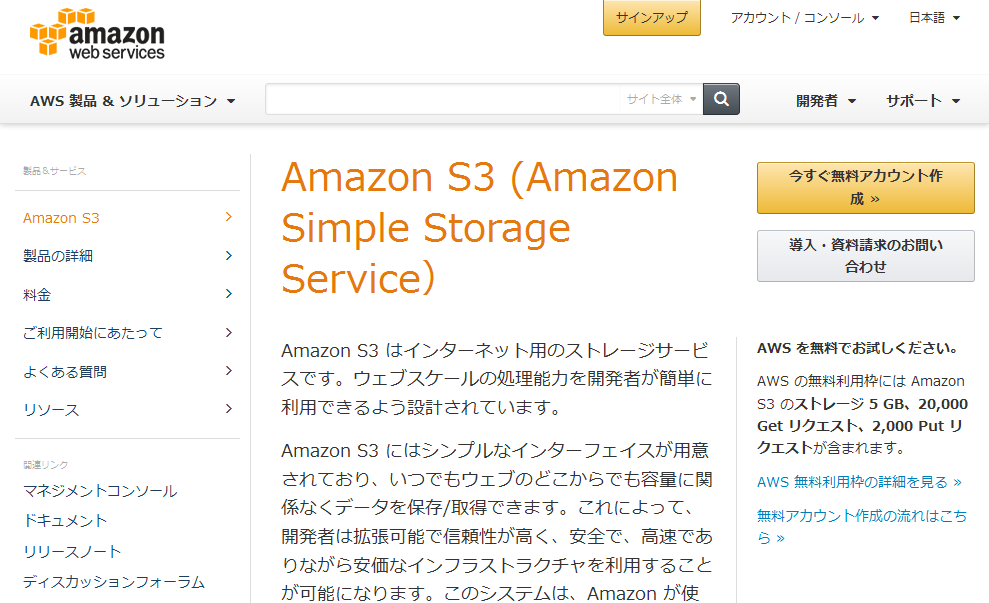Click the 導入・資料請求のお問い合わせ button
The width and height of the screenshot is (989, 603).
point(865,255)
